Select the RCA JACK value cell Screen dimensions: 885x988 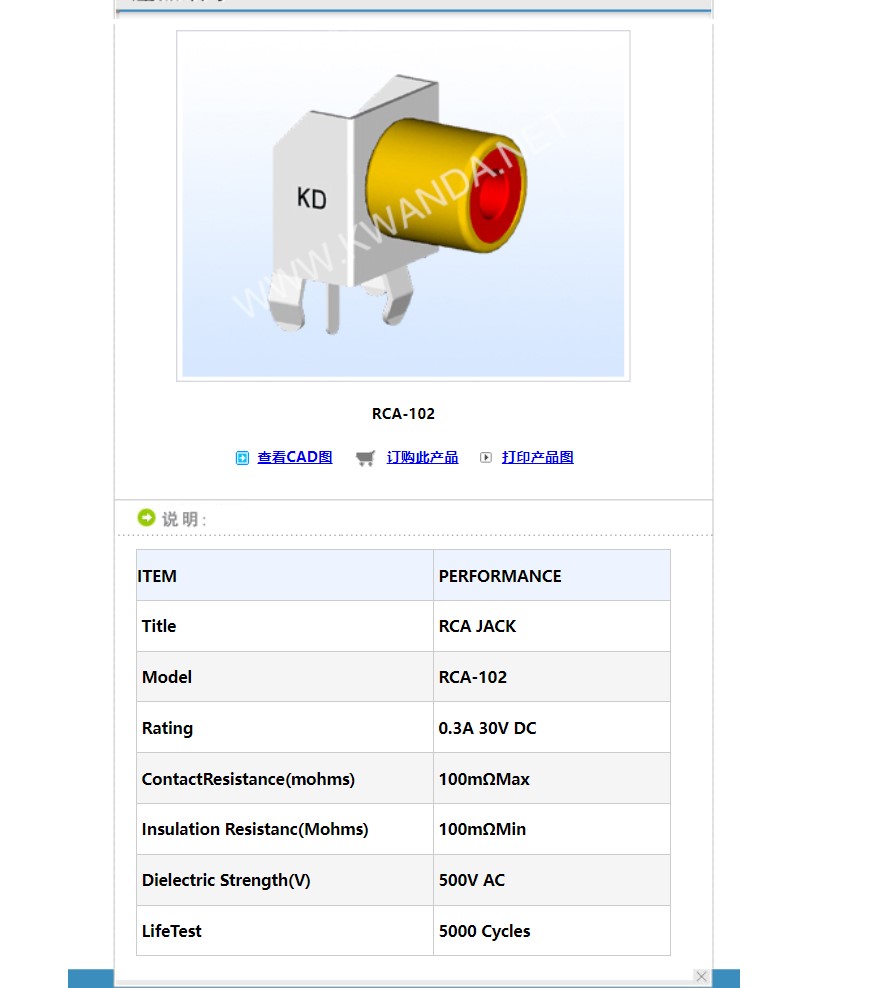552,626
